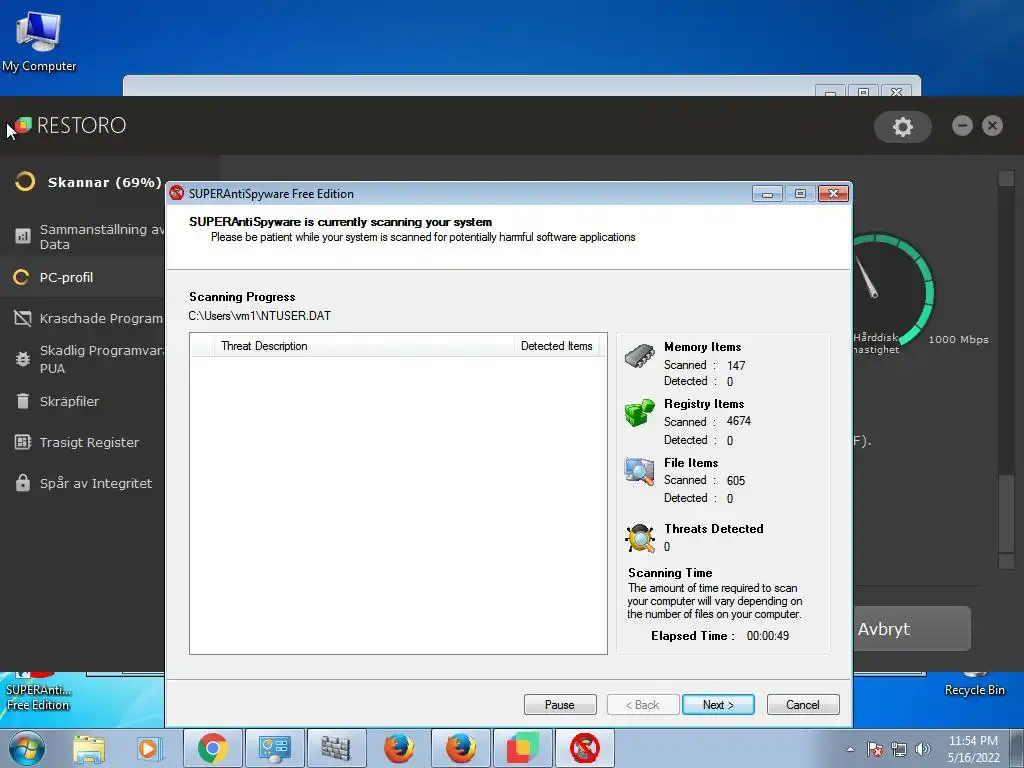
Task: Open the firewall brick wall taskbar icon
Action: [336, 748]
